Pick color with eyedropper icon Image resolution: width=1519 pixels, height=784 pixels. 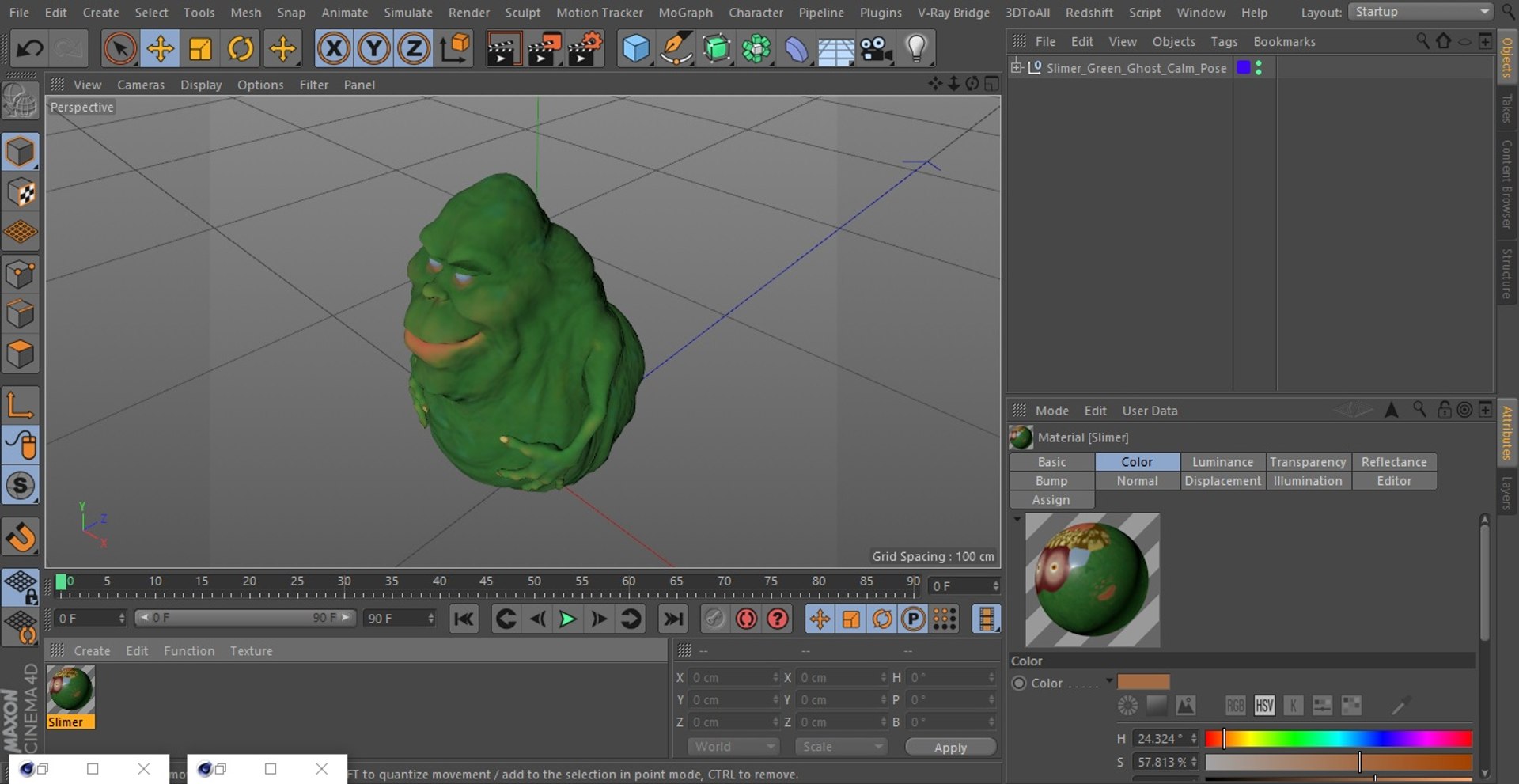[x=1400, y=705]
